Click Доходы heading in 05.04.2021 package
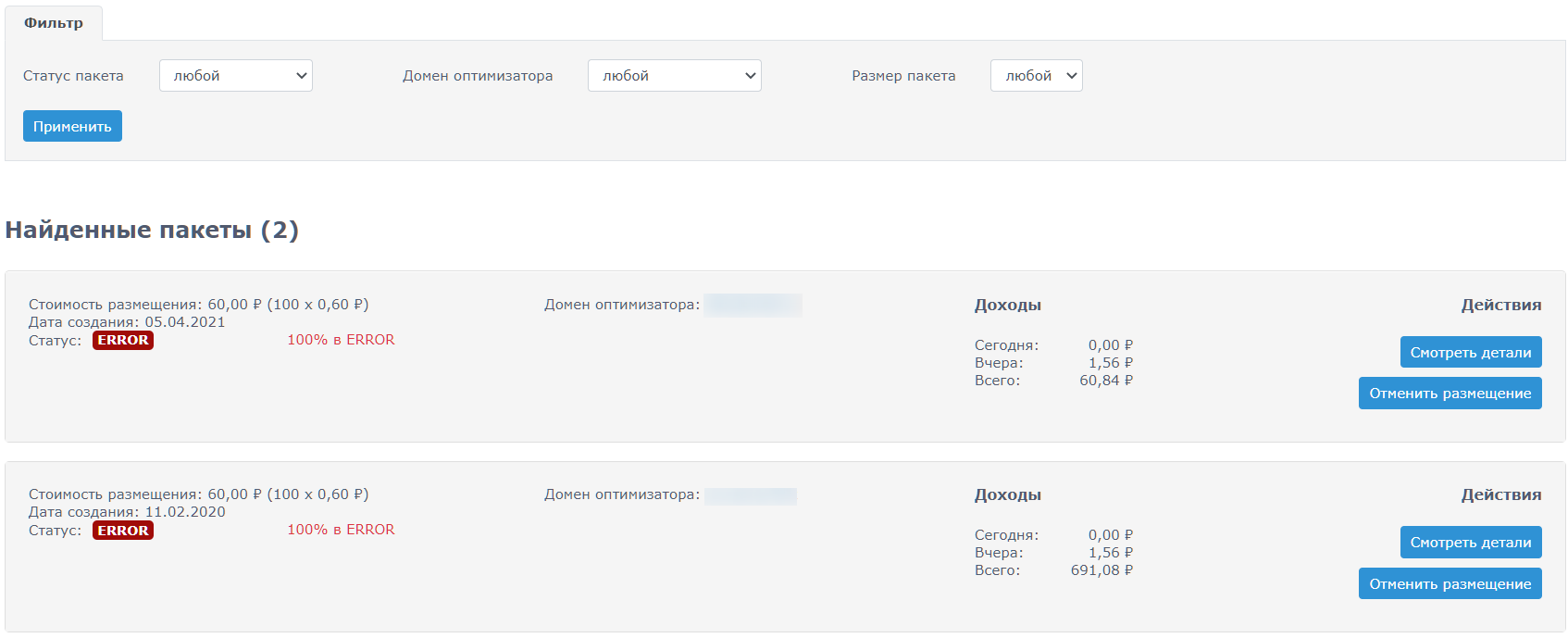This screenshot has height=638, width=1568. 1008,305
